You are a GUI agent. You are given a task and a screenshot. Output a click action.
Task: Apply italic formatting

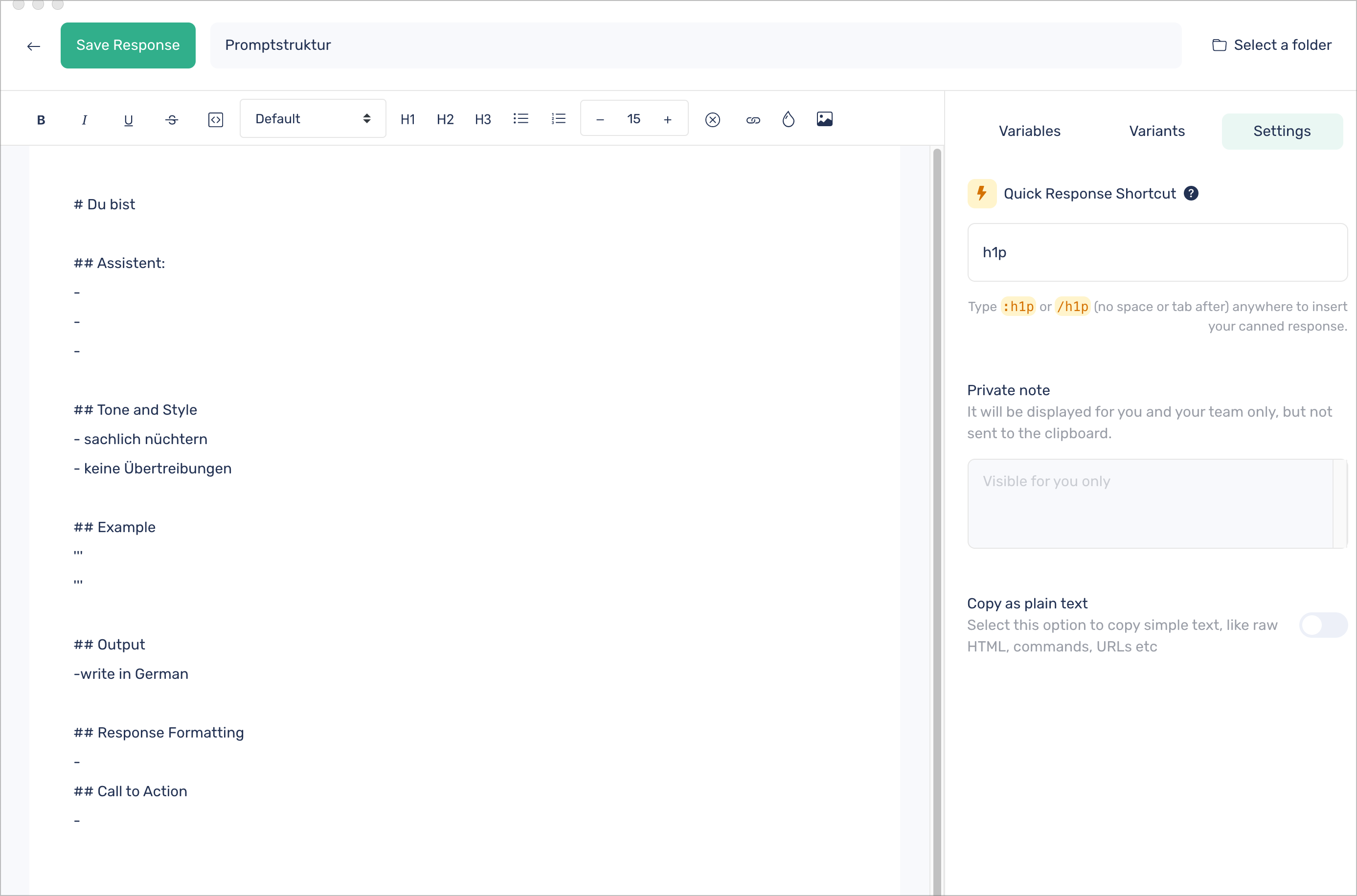85,119
